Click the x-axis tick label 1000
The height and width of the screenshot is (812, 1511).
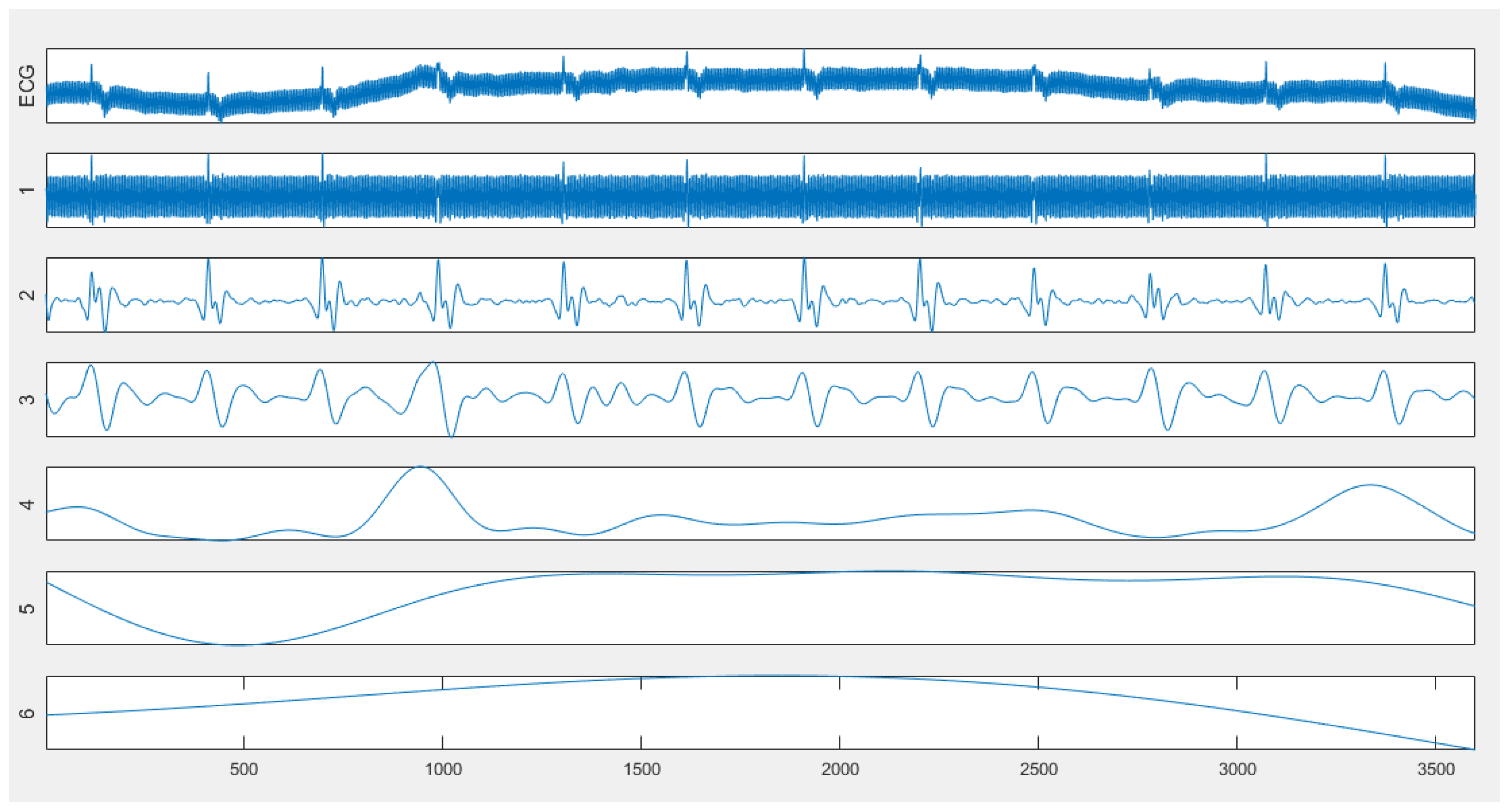pyautogui.click(x=443, y=769)
